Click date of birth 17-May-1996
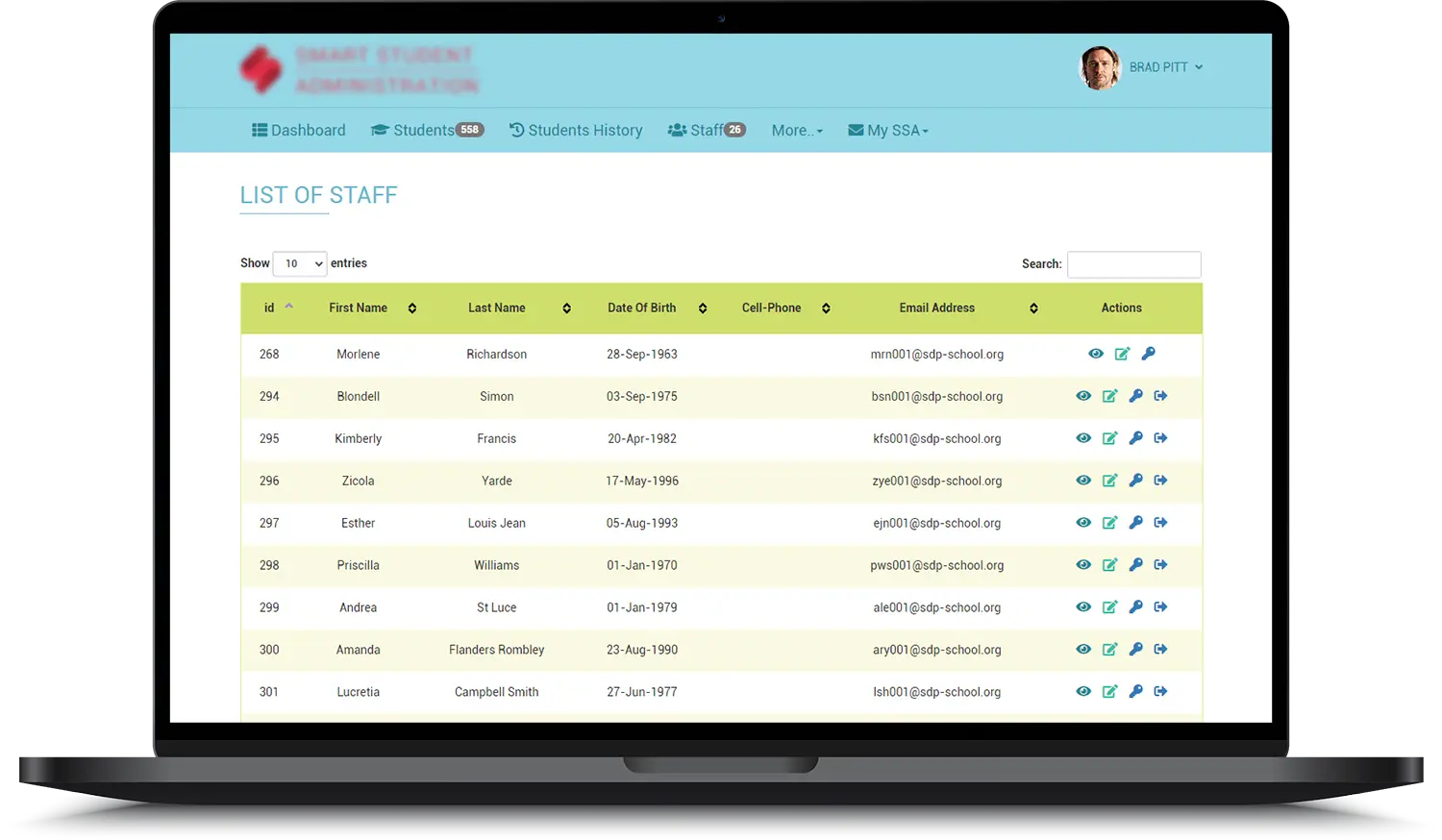Screen dimensions: 1442x840 (642, 482)
